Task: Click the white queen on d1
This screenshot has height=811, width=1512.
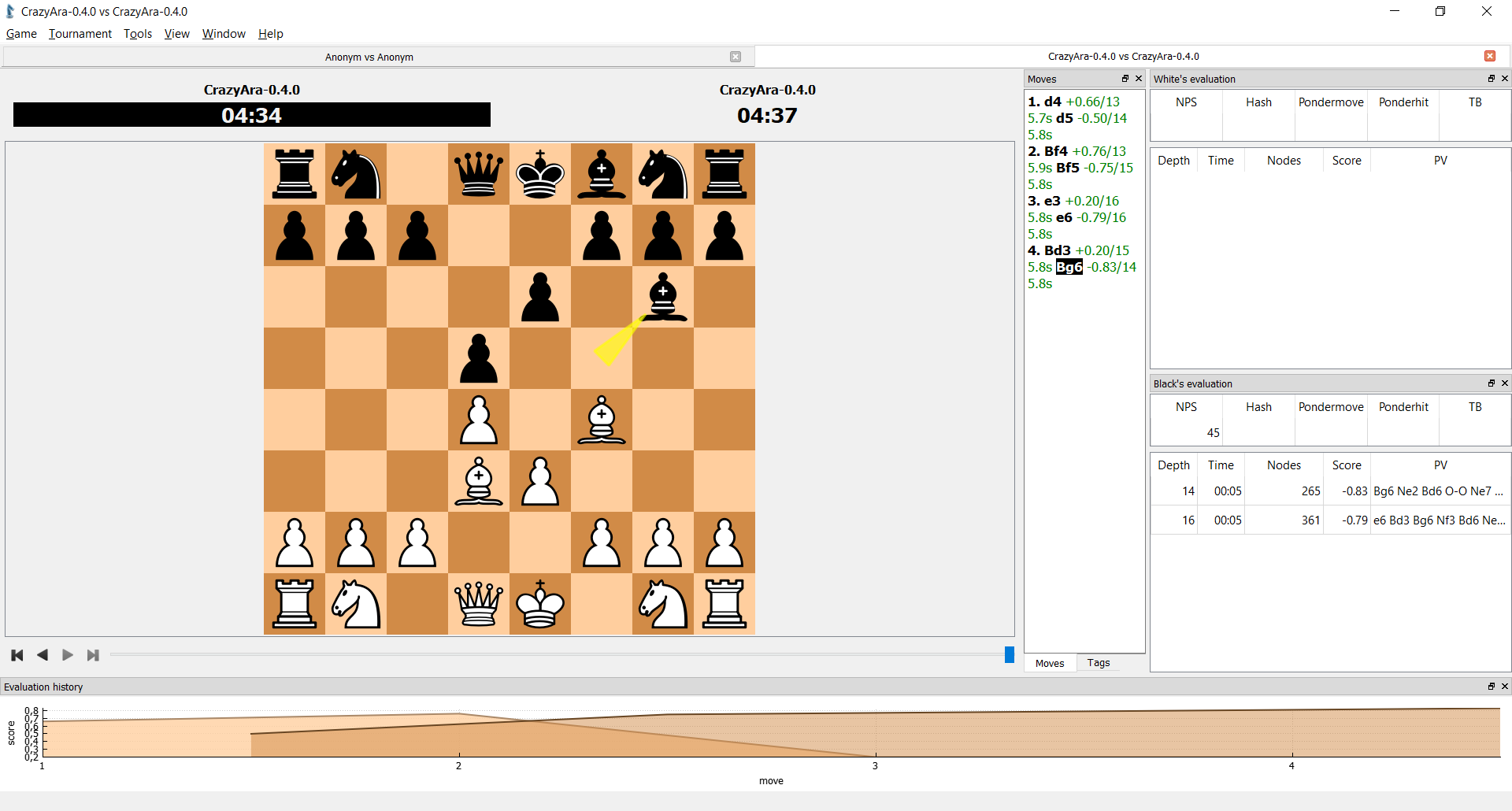Action: pos(479,604)
